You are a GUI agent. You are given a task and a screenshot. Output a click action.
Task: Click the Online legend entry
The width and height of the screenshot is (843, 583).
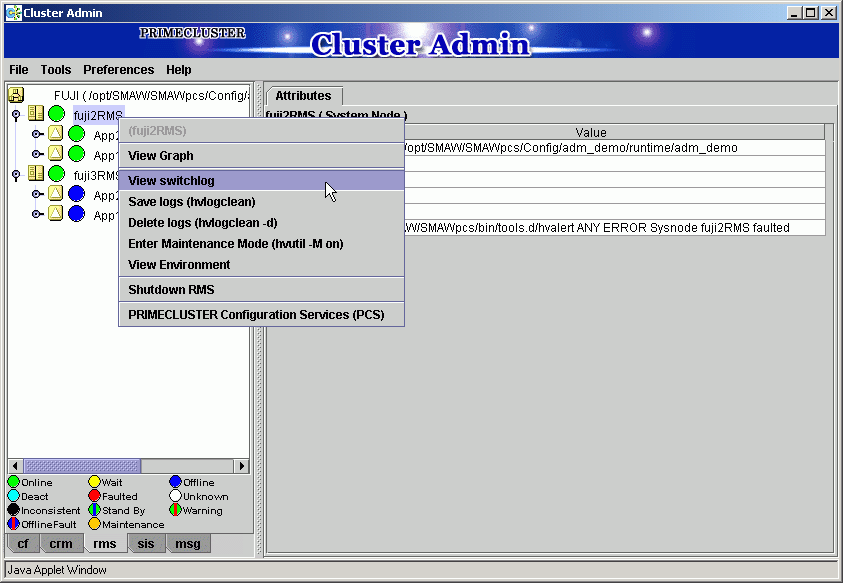click(31, 482)
